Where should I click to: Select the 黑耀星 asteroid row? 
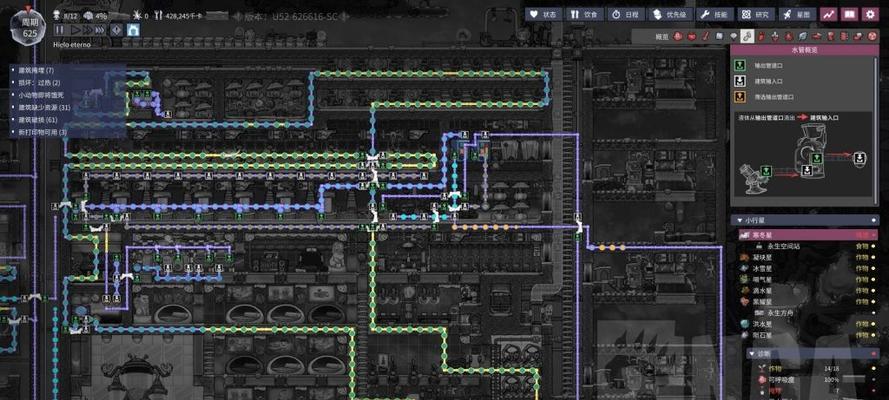(x=808, y=301)
